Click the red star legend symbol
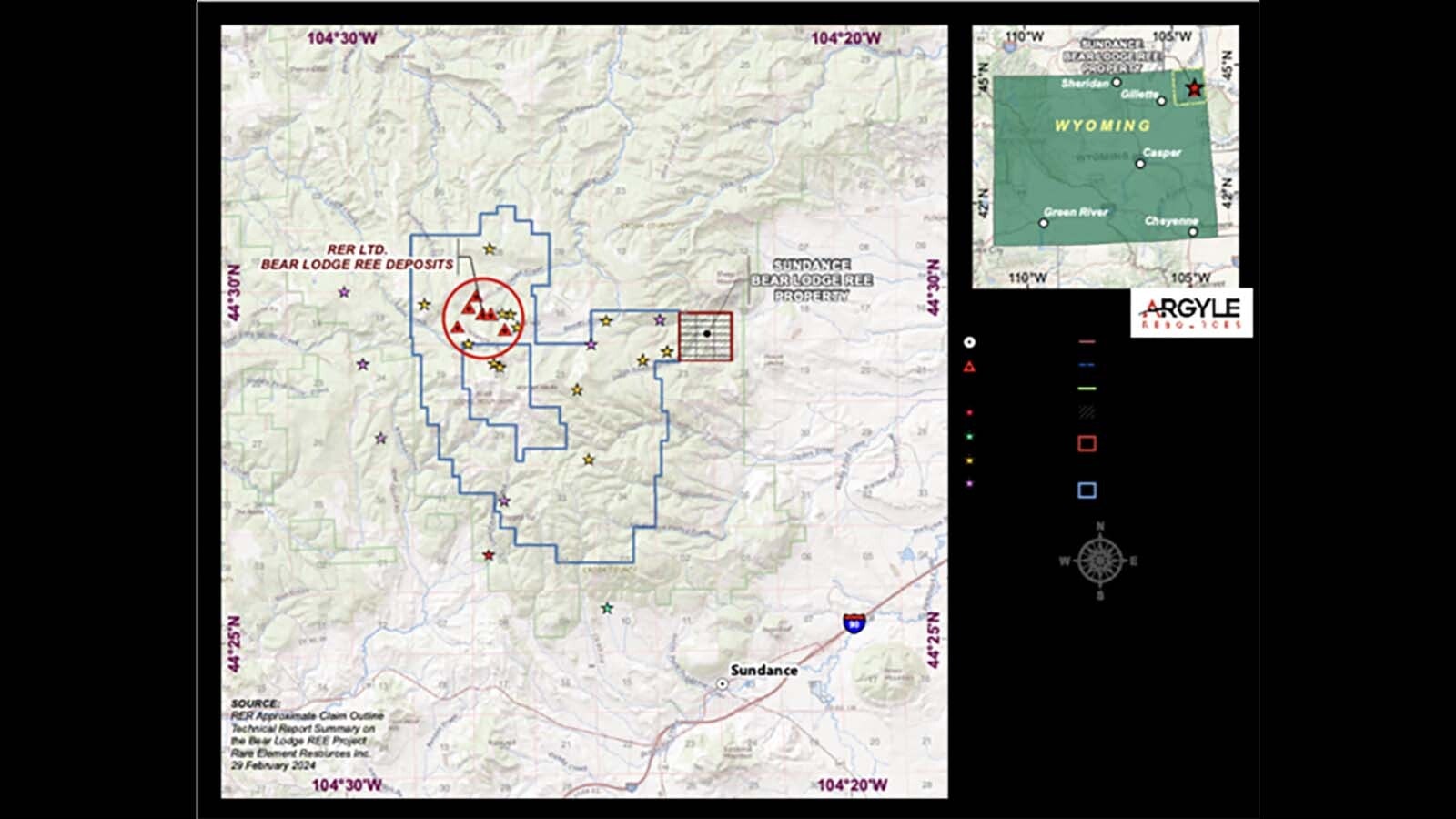The image size is (1456, 819). click(x=970, y=413)
